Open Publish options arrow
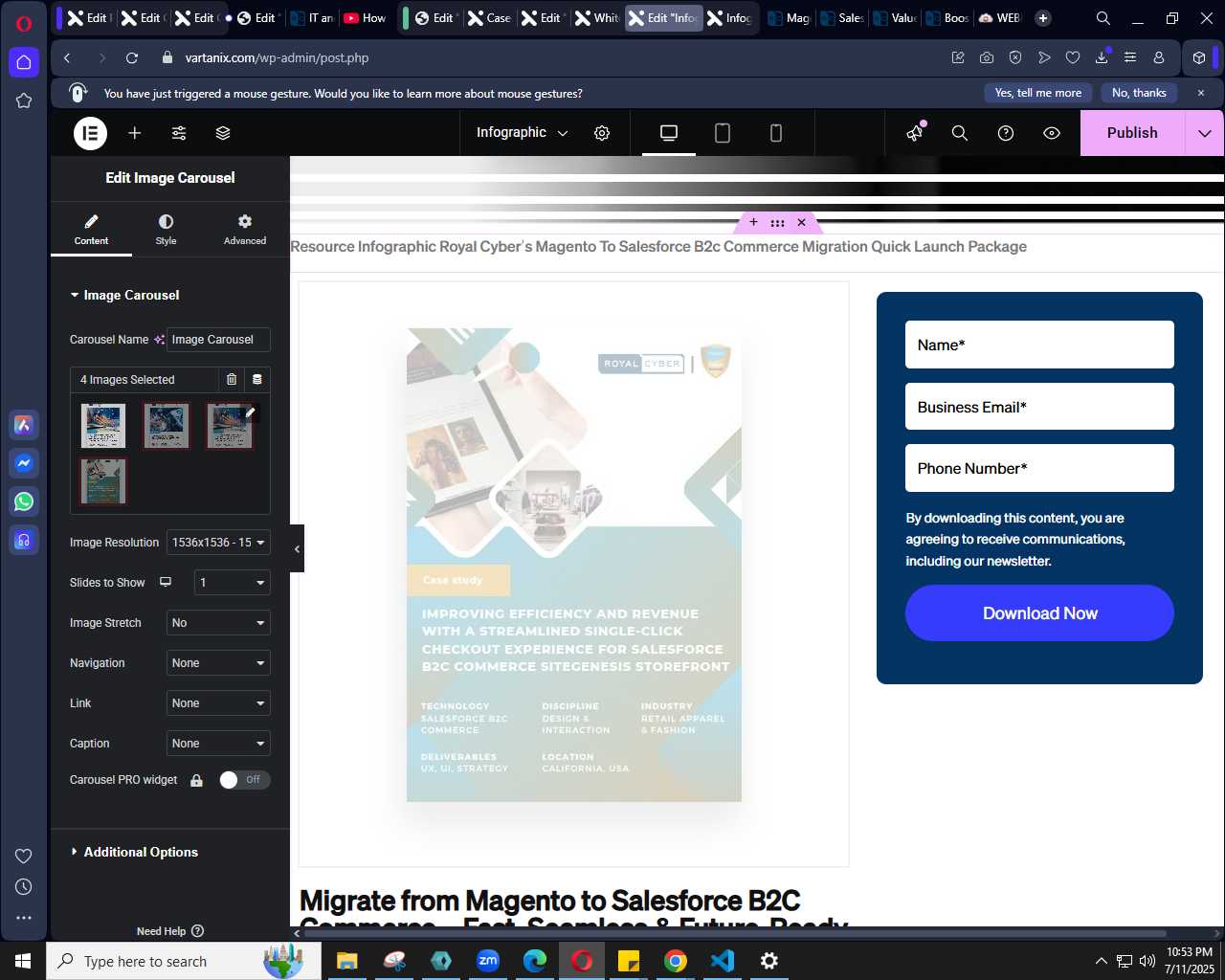 pos(1204,133)
